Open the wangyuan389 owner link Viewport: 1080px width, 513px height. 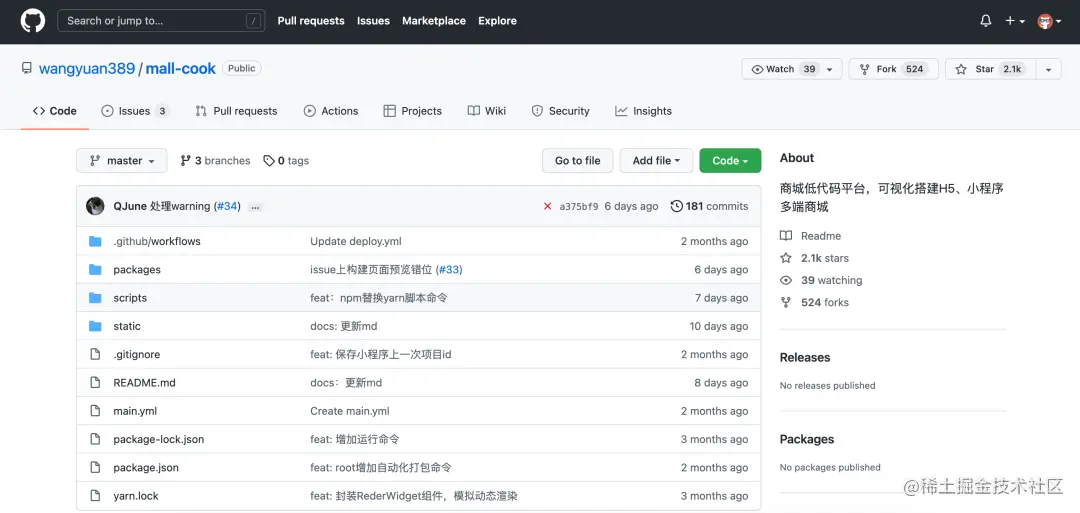[87, 69]
